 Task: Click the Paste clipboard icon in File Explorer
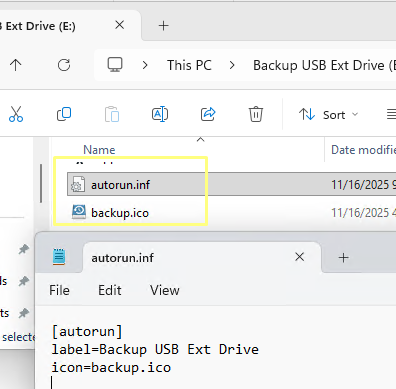pos(112,114)
